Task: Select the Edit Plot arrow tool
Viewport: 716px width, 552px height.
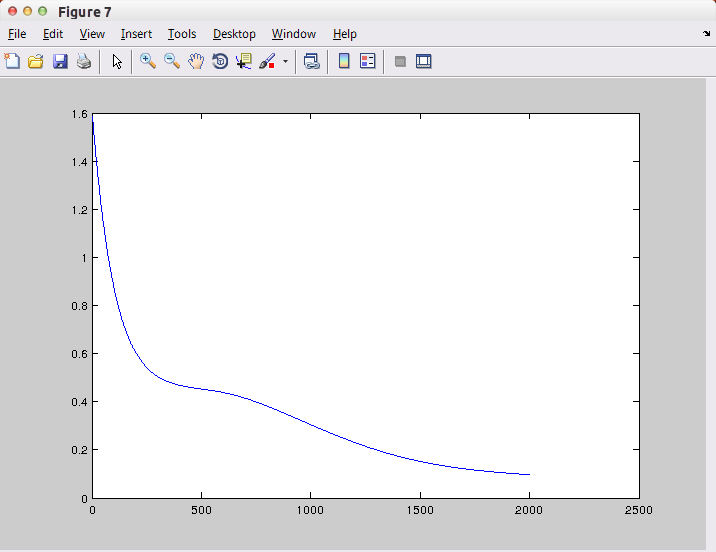Action: click(117, 61)
